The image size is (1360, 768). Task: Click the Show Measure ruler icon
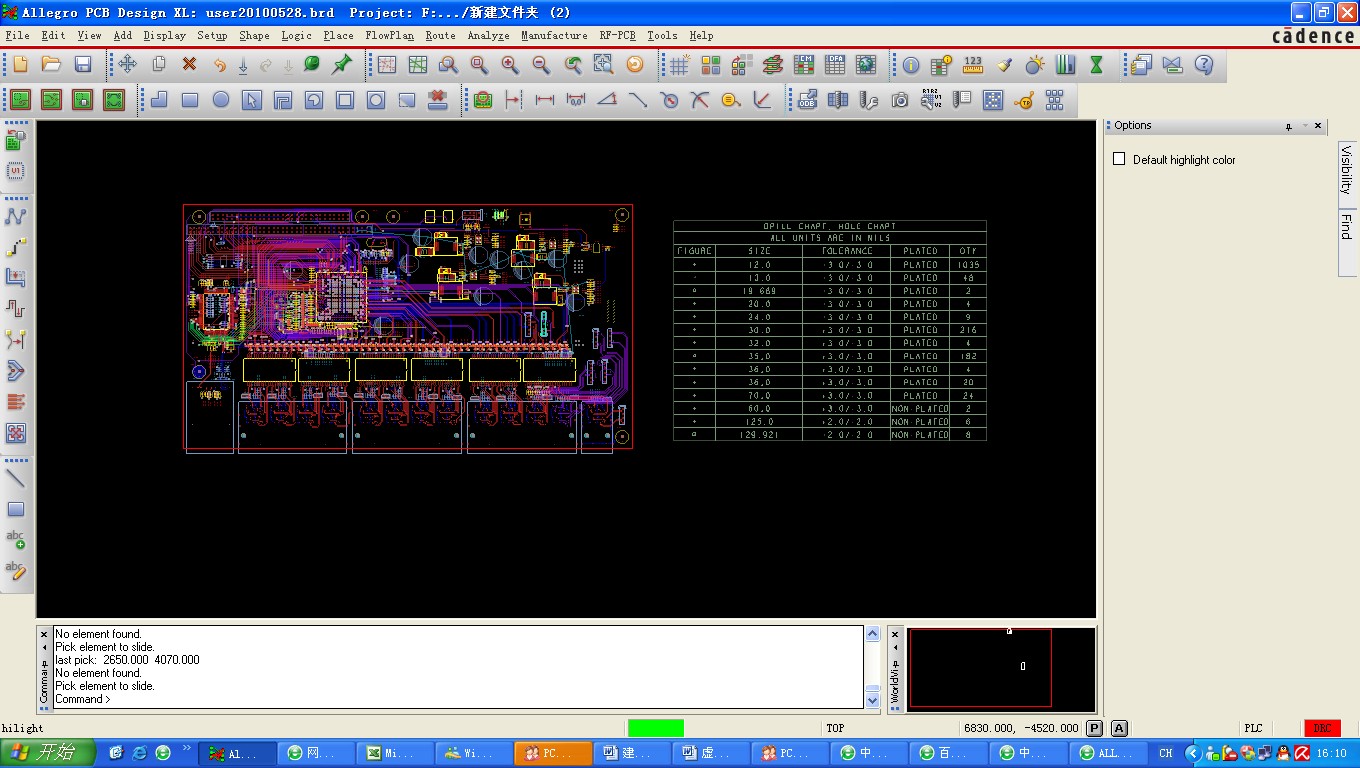click(x=973, y=65)
